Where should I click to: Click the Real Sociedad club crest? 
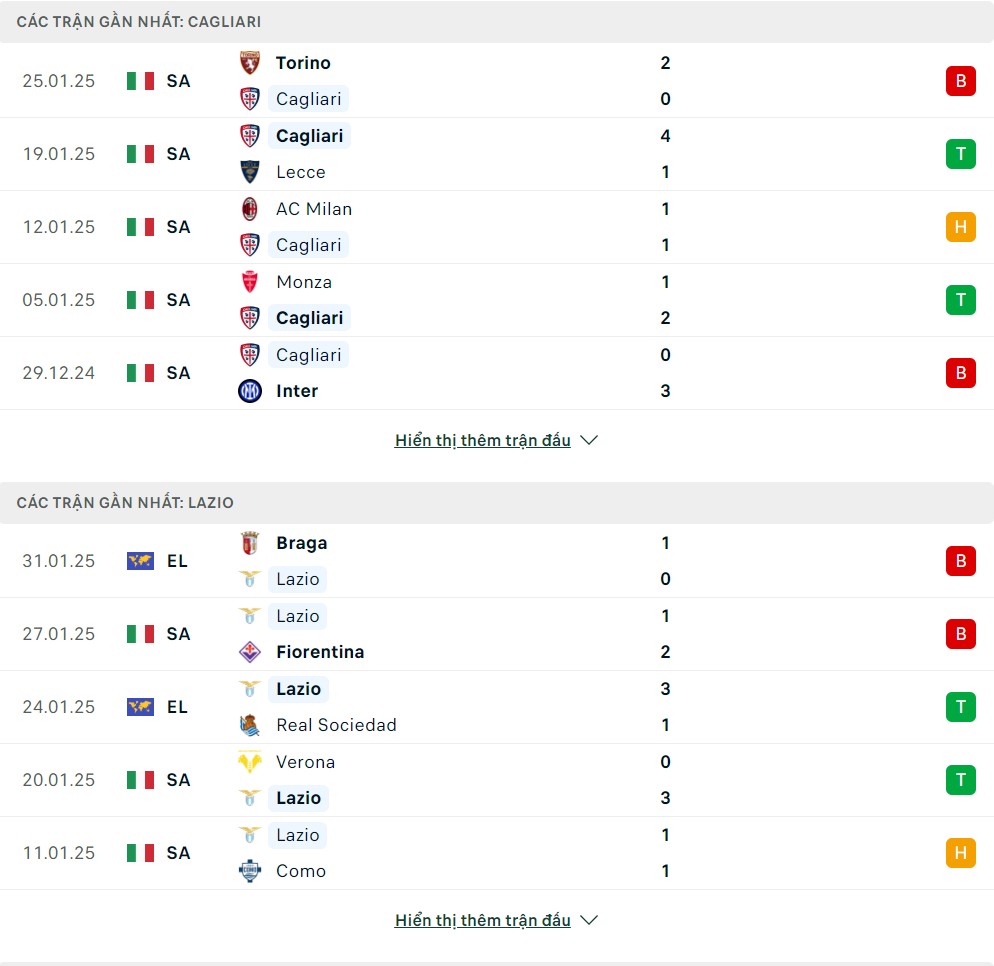coord(250,725)
